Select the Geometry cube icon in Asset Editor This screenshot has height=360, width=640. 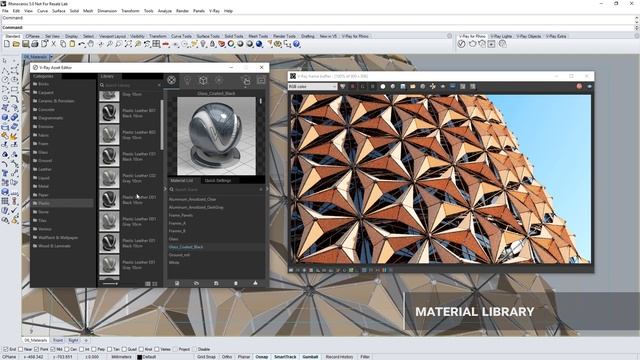203,80
